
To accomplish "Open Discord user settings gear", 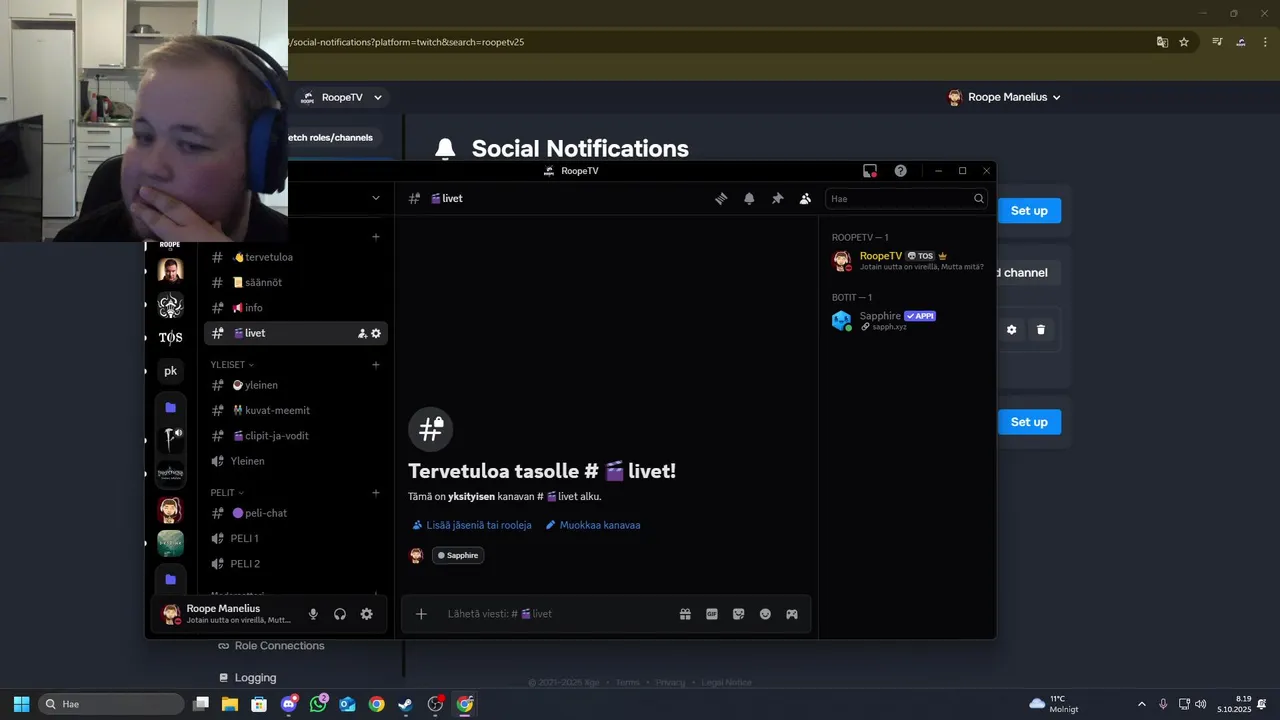I will pos(367,614).
